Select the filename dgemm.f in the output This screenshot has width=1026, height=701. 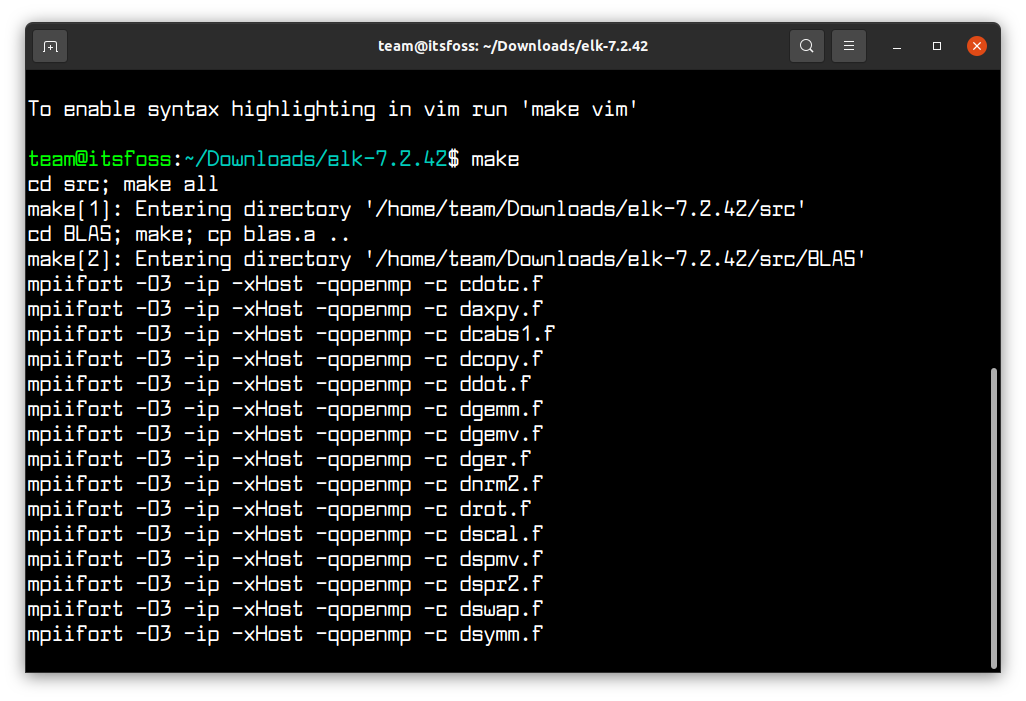(501, 409)
